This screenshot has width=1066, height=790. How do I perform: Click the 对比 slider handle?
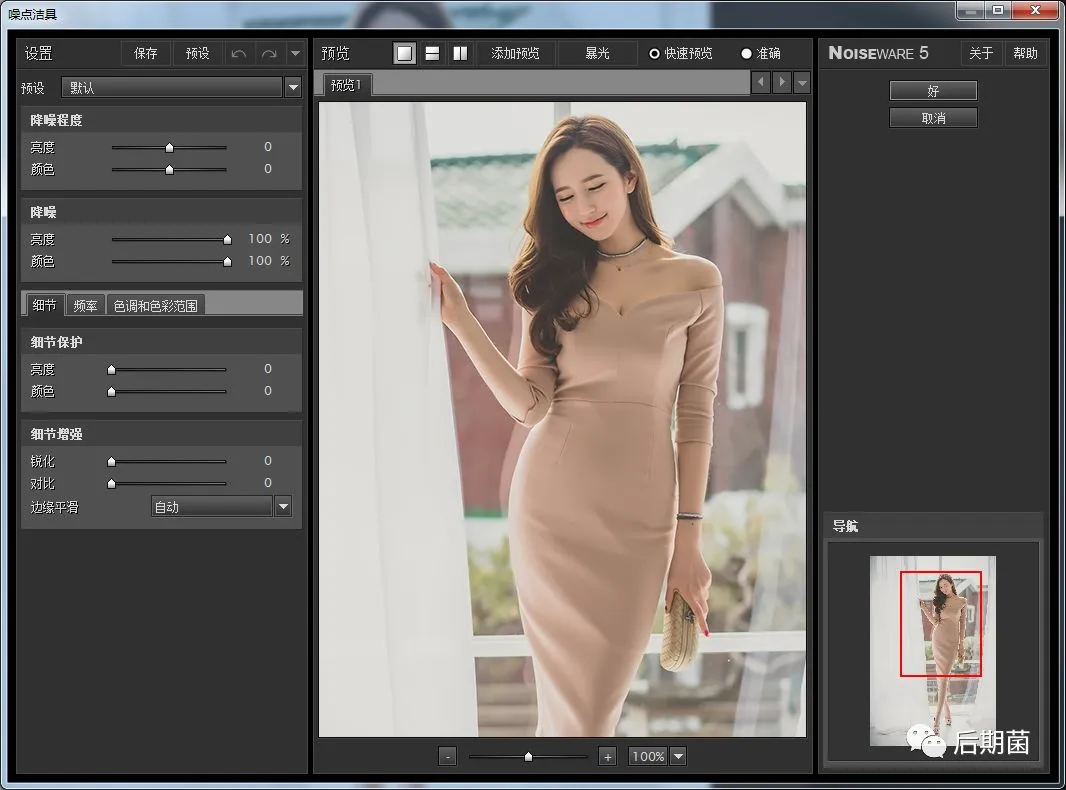point(111,483)
